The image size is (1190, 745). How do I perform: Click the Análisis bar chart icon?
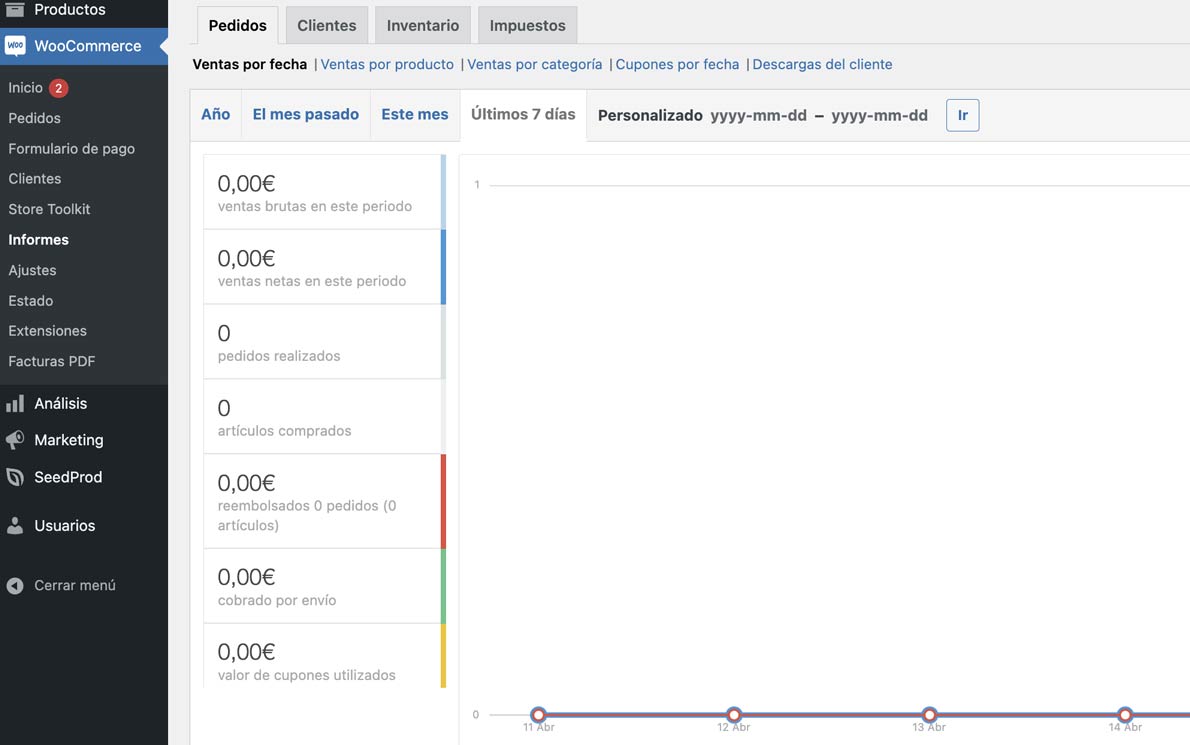[15, 404]
